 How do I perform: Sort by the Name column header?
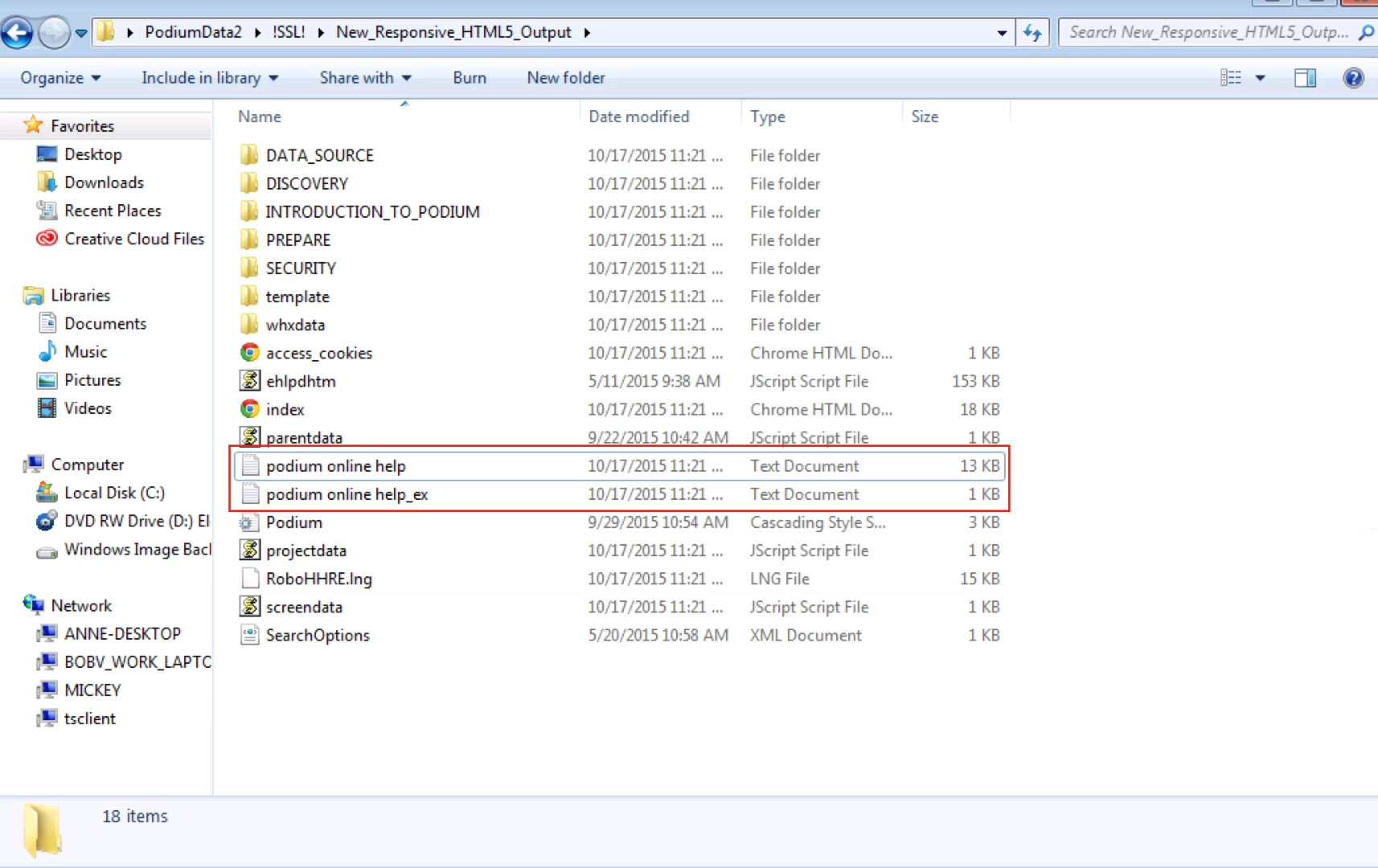click(x=260, y=117)
